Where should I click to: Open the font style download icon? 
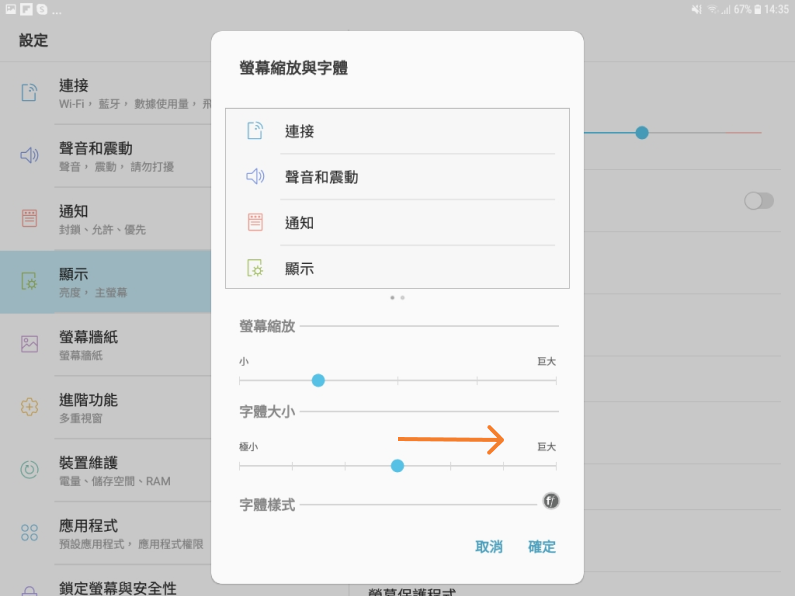point(551,501)
